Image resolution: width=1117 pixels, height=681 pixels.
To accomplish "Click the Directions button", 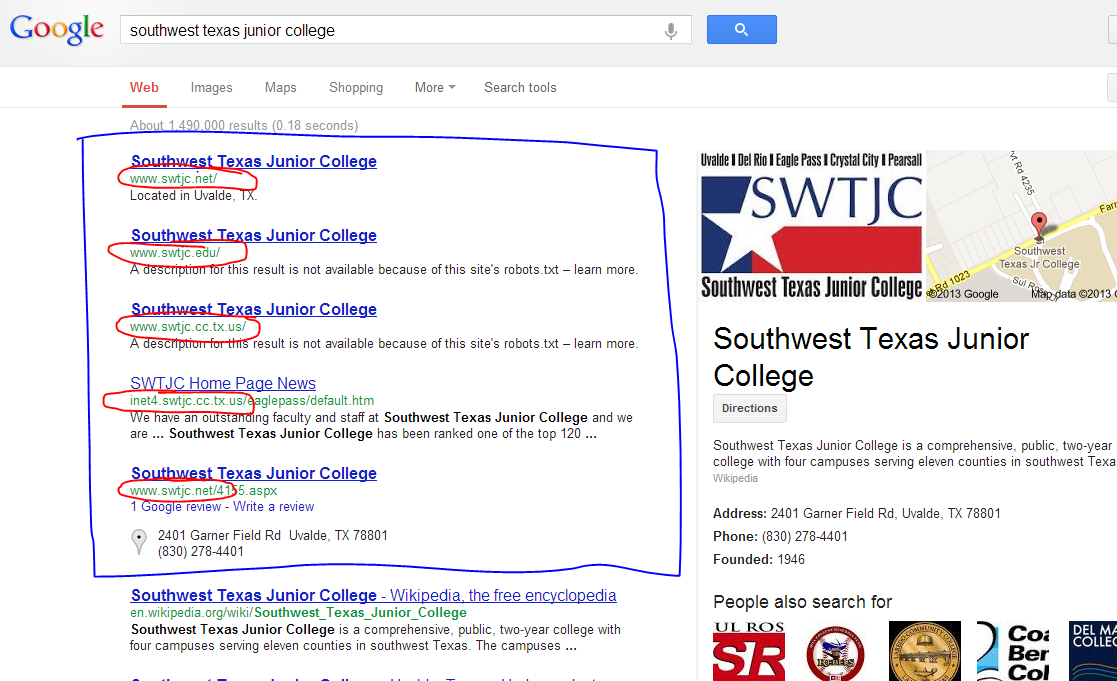I will 749,408.
